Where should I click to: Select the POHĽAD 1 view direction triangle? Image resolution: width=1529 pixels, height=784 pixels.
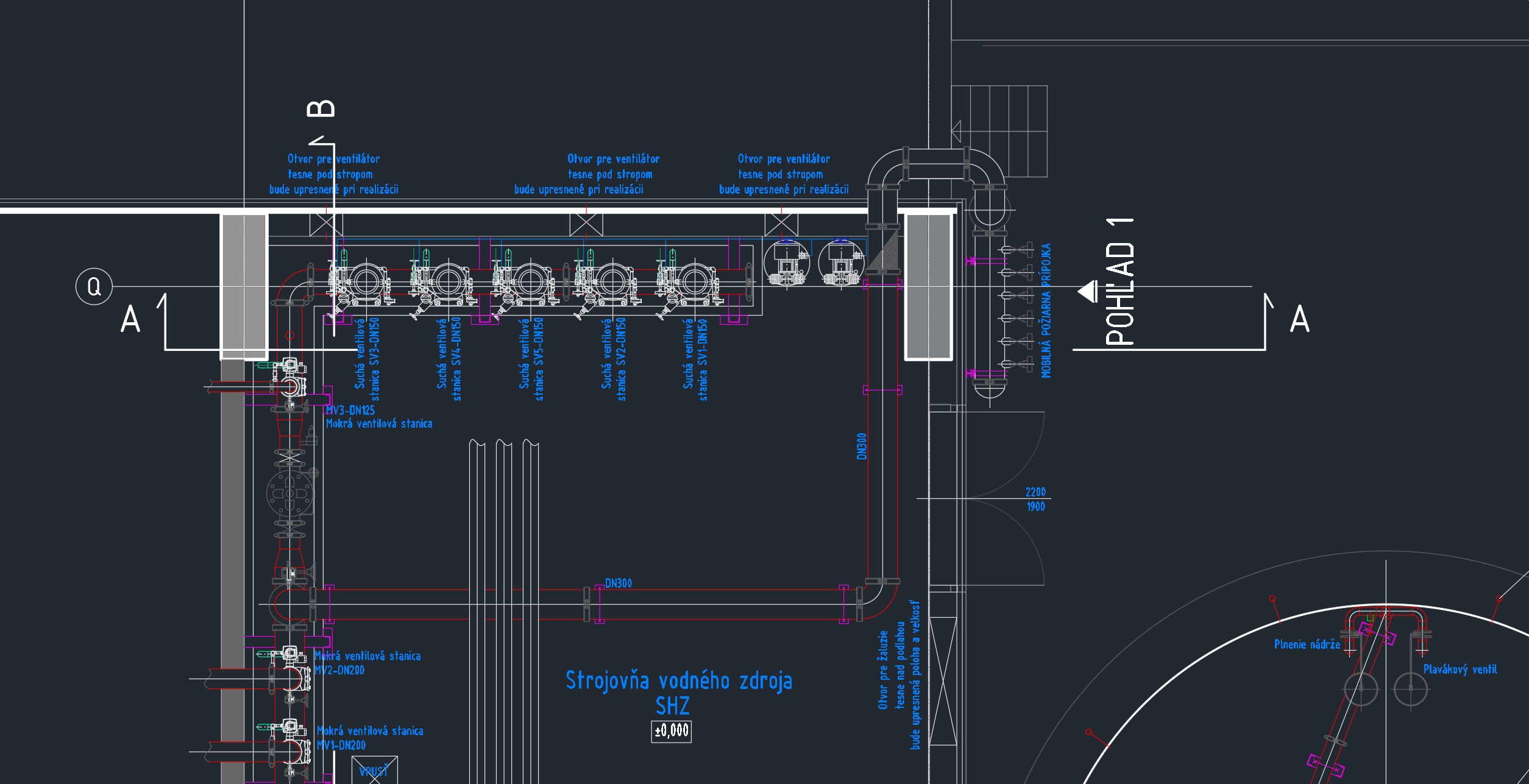point(1089,291)
